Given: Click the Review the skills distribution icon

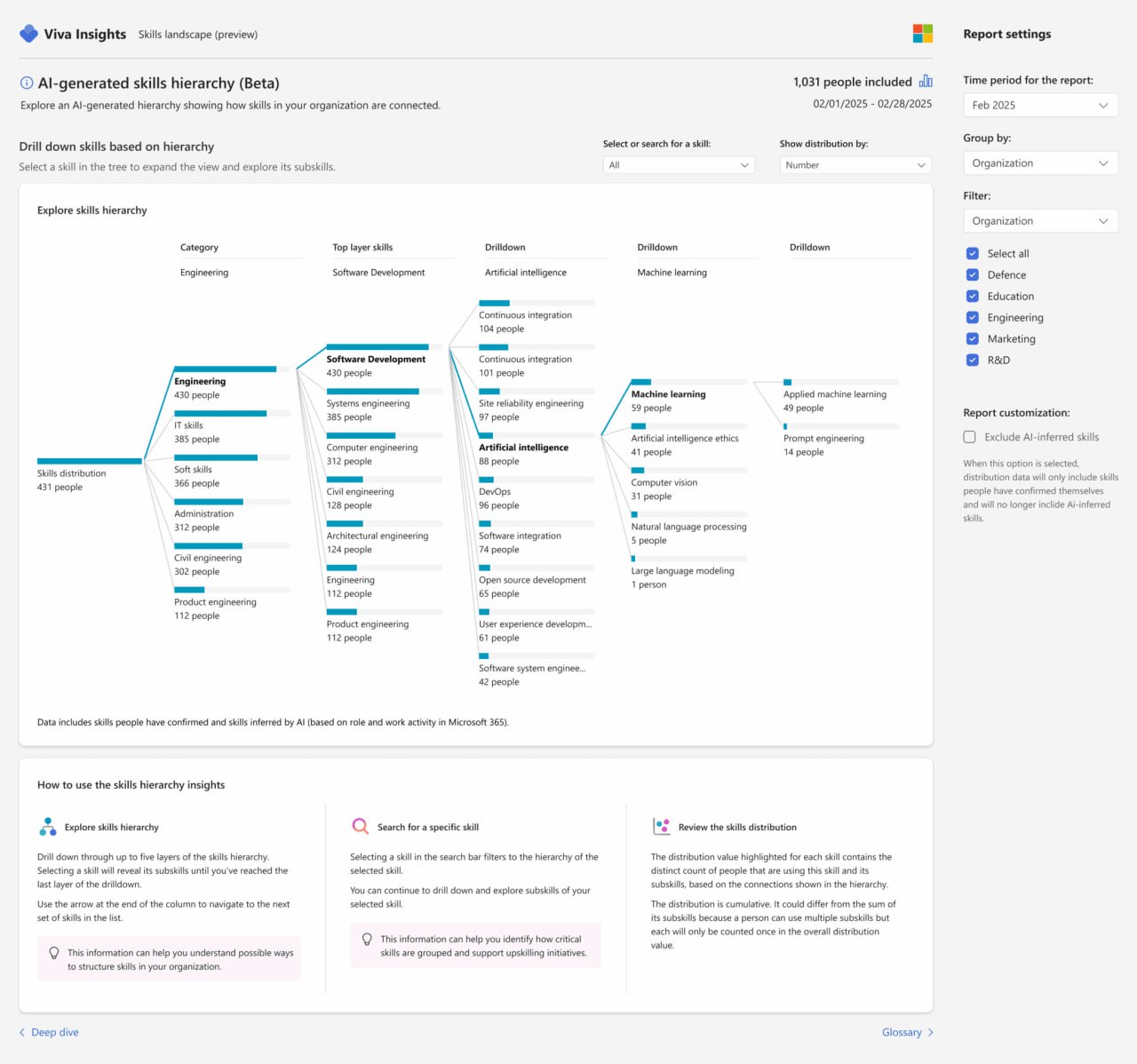Looking at the screenshot, I should tap(661, 826).
